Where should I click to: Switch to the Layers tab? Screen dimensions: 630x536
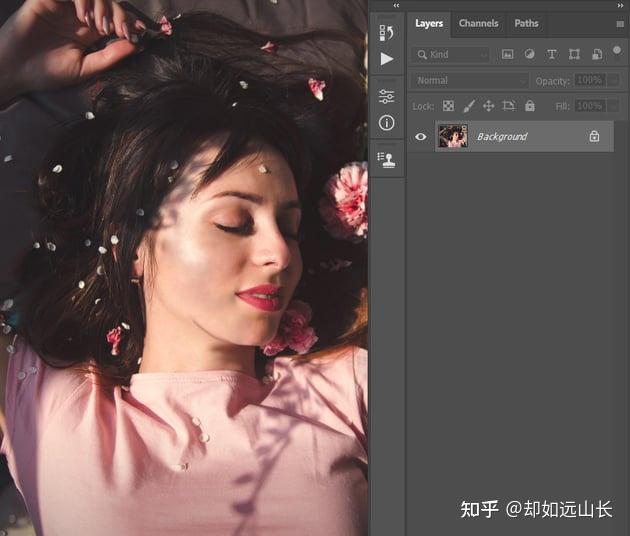(x=429, y=23)
